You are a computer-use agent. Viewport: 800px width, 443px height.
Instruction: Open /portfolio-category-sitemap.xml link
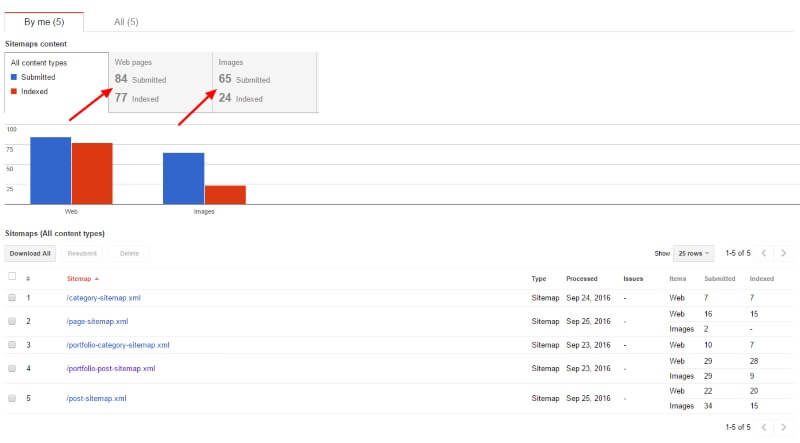click(x=118, y=345)
